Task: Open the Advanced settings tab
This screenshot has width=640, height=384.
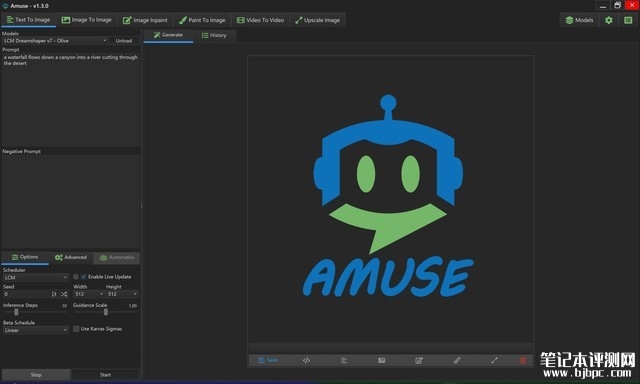Action: point(71,257)
